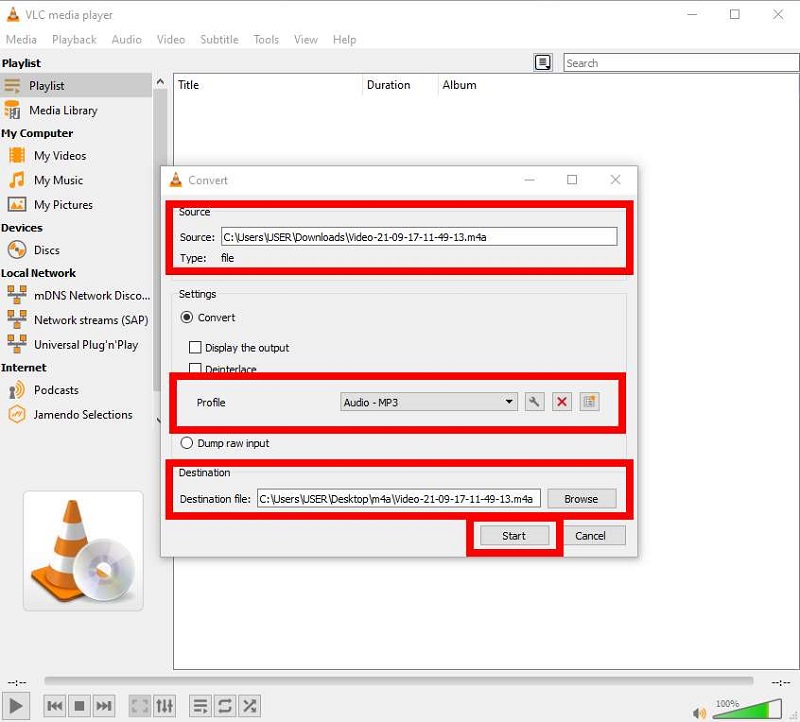Maximize the Convert dialog window

click(572, 180)
